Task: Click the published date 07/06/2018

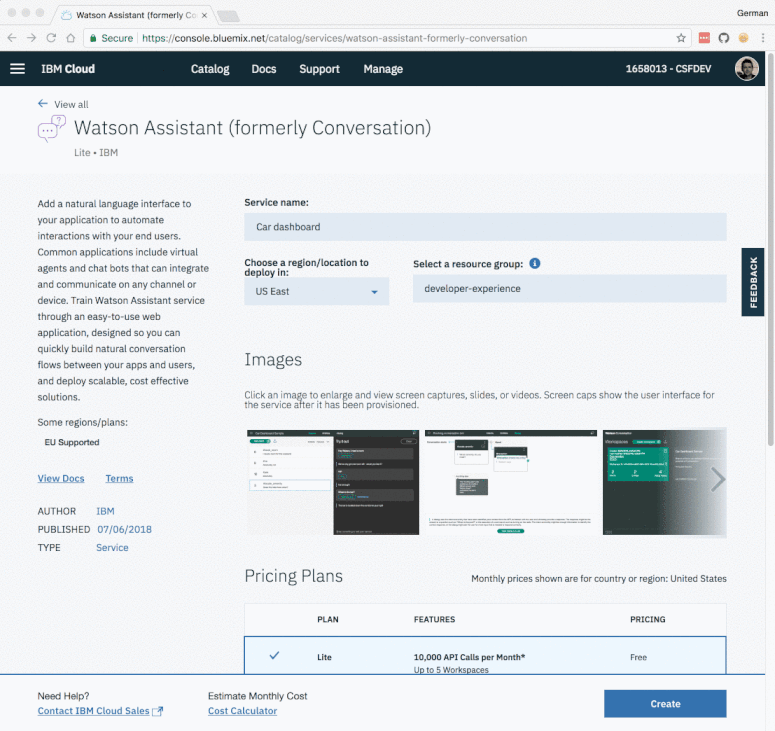Action: [125, 529]
